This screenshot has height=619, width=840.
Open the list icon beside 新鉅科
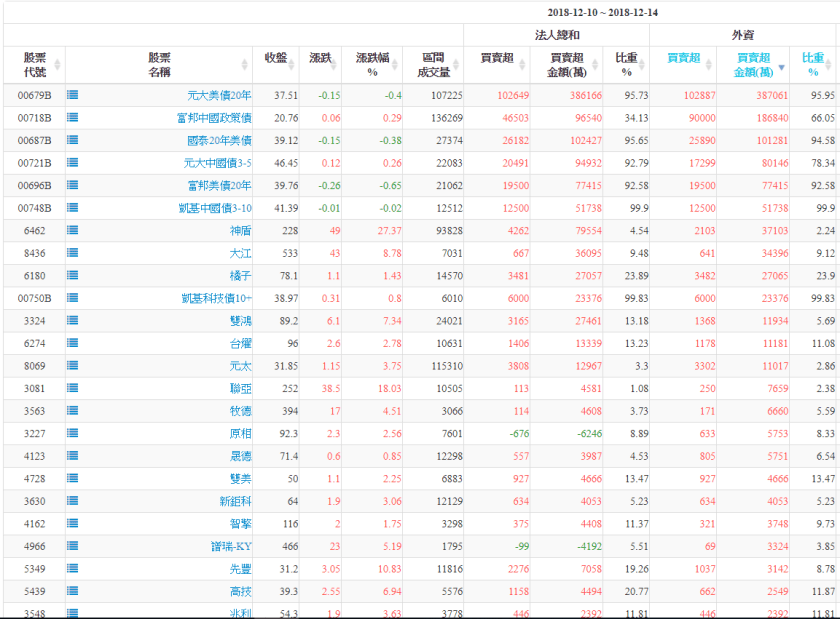pyautogui.click(x=73, y=501)
